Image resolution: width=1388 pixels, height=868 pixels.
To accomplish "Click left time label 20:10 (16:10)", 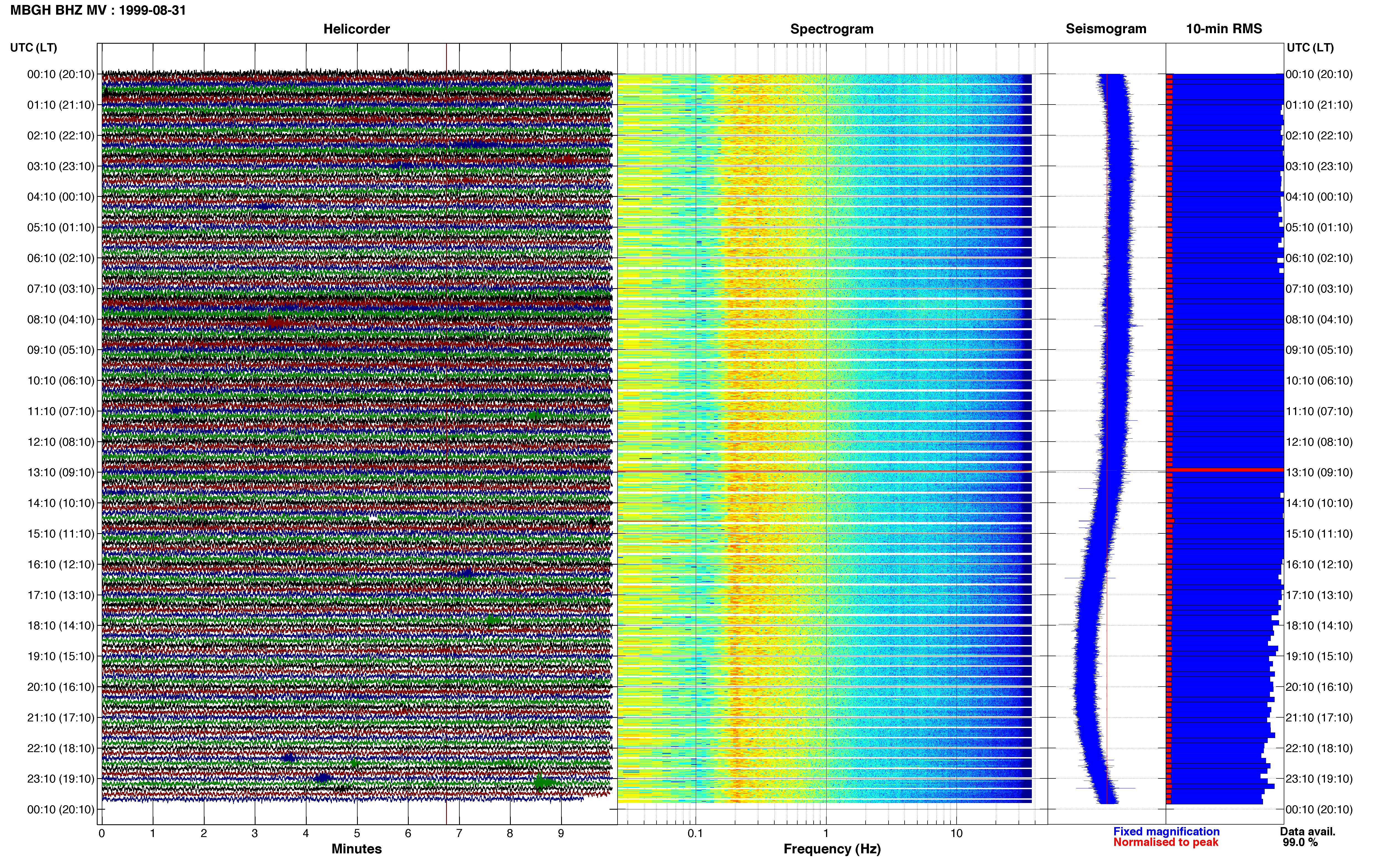I will coord(61,687).
